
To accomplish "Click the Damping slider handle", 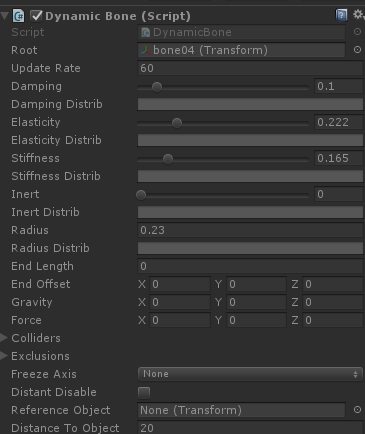I will [157, 87].
